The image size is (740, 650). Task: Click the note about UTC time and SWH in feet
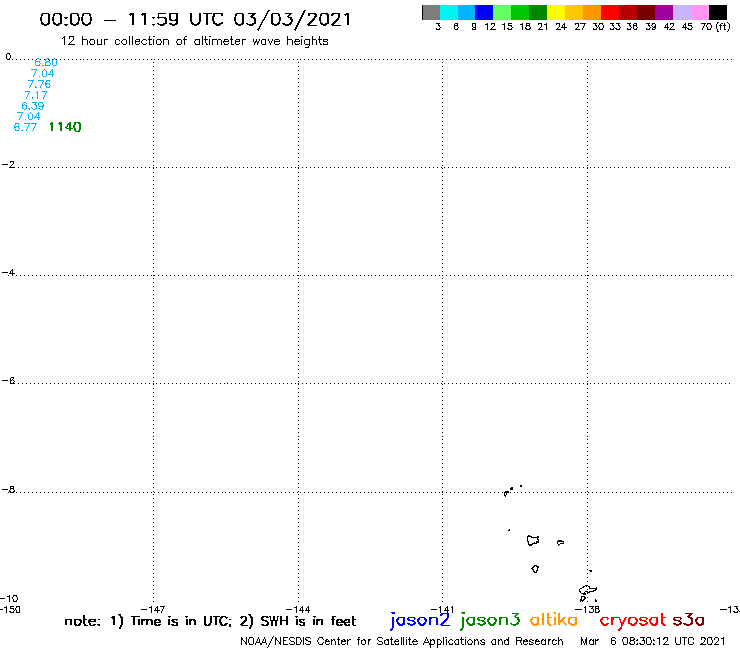[210, 621]
